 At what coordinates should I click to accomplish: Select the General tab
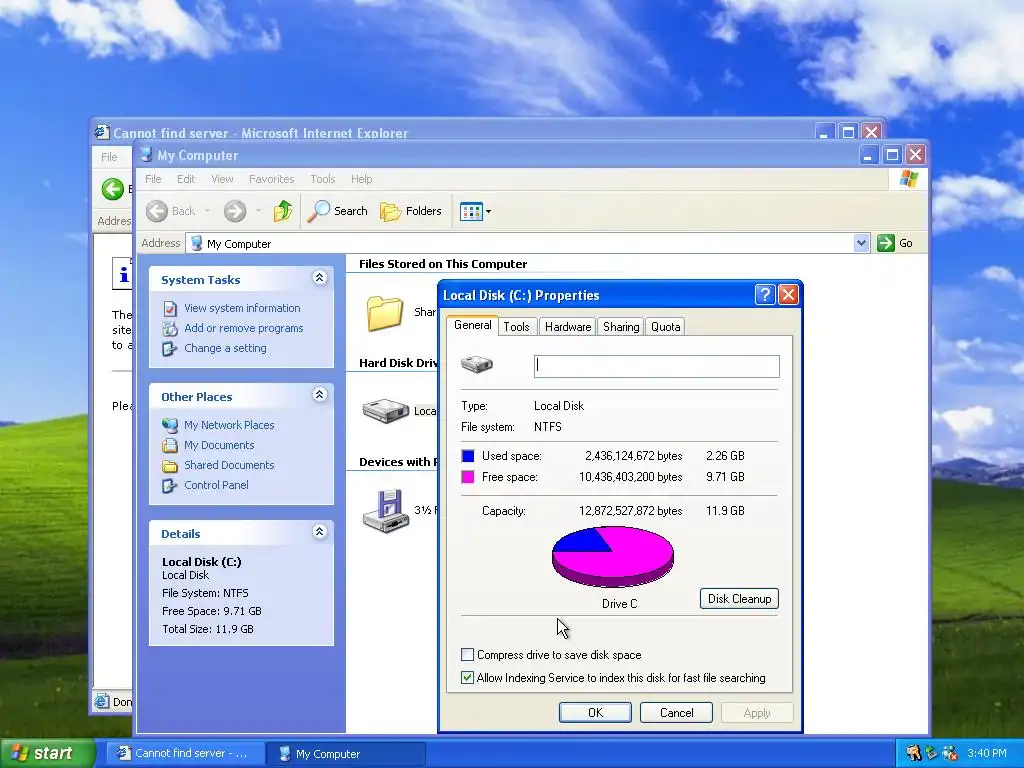tap(472, 325)
